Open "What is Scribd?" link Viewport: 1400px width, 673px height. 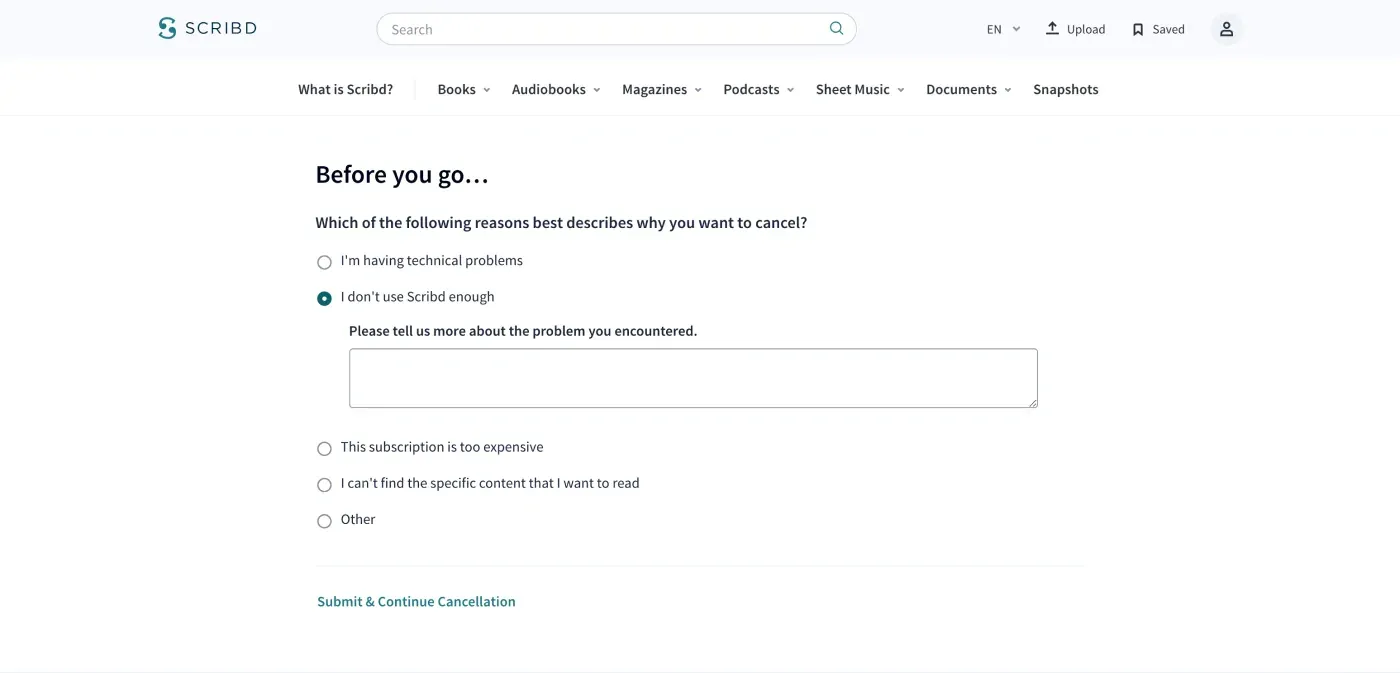(345, 89)
